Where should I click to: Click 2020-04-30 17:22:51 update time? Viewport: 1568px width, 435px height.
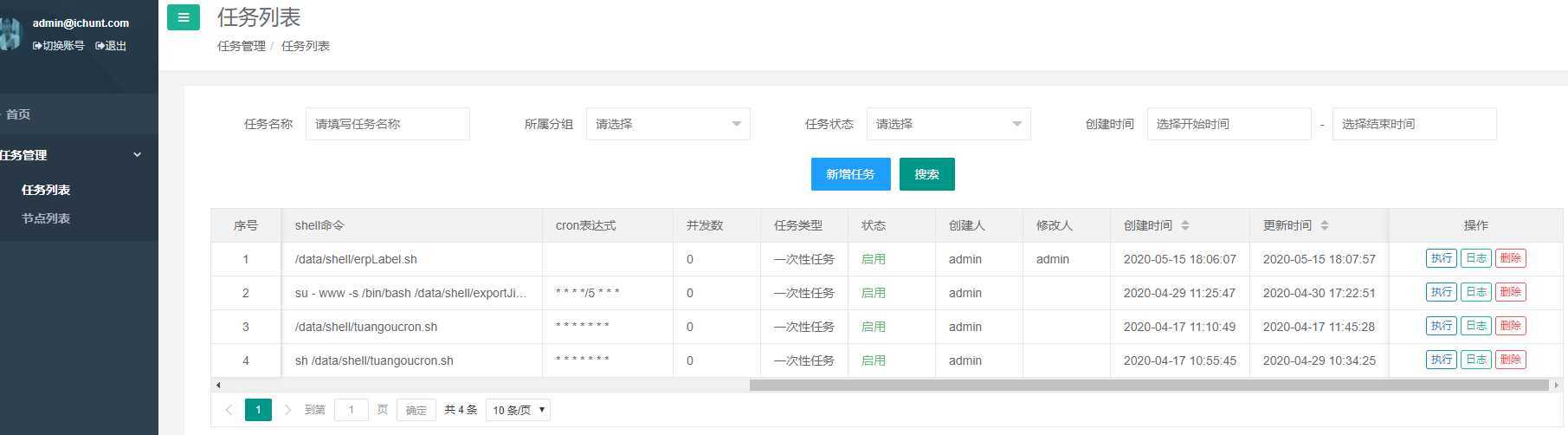coord(1320,293)
